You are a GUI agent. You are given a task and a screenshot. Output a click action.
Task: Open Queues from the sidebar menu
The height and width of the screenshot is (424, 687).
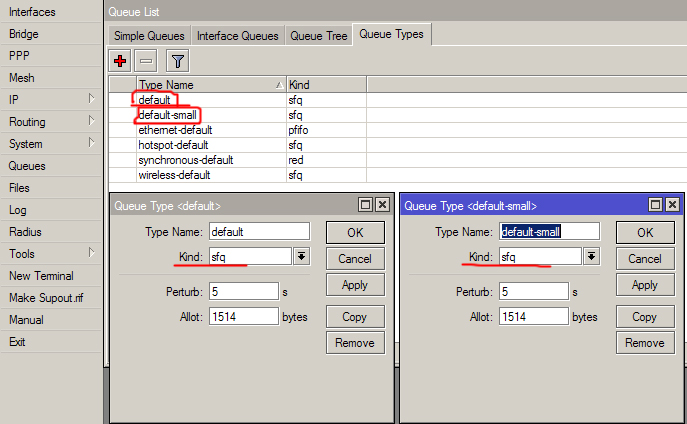click(x=27, y=166)
